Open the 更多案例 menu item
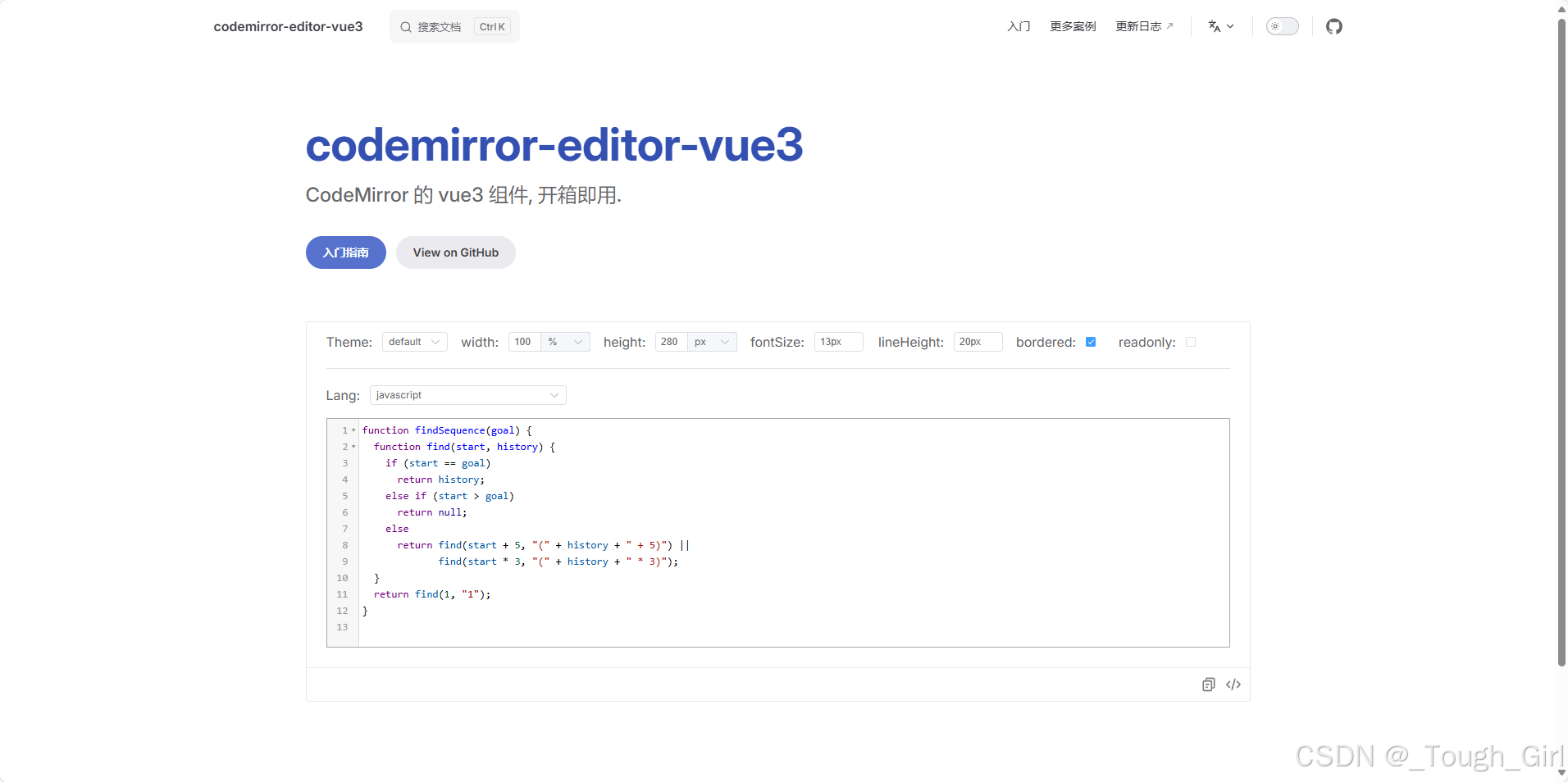 pos(1071,26)
